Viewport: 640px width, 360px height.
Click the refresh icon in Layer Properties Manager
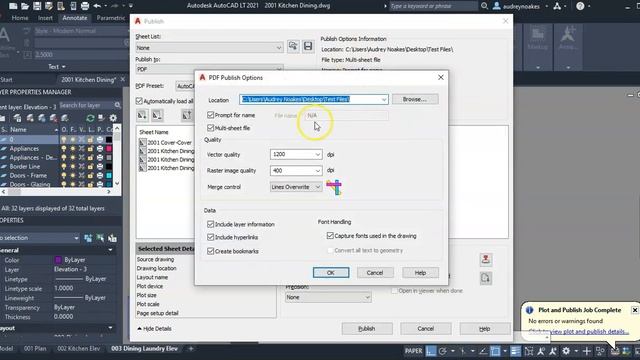pos(90,118)
